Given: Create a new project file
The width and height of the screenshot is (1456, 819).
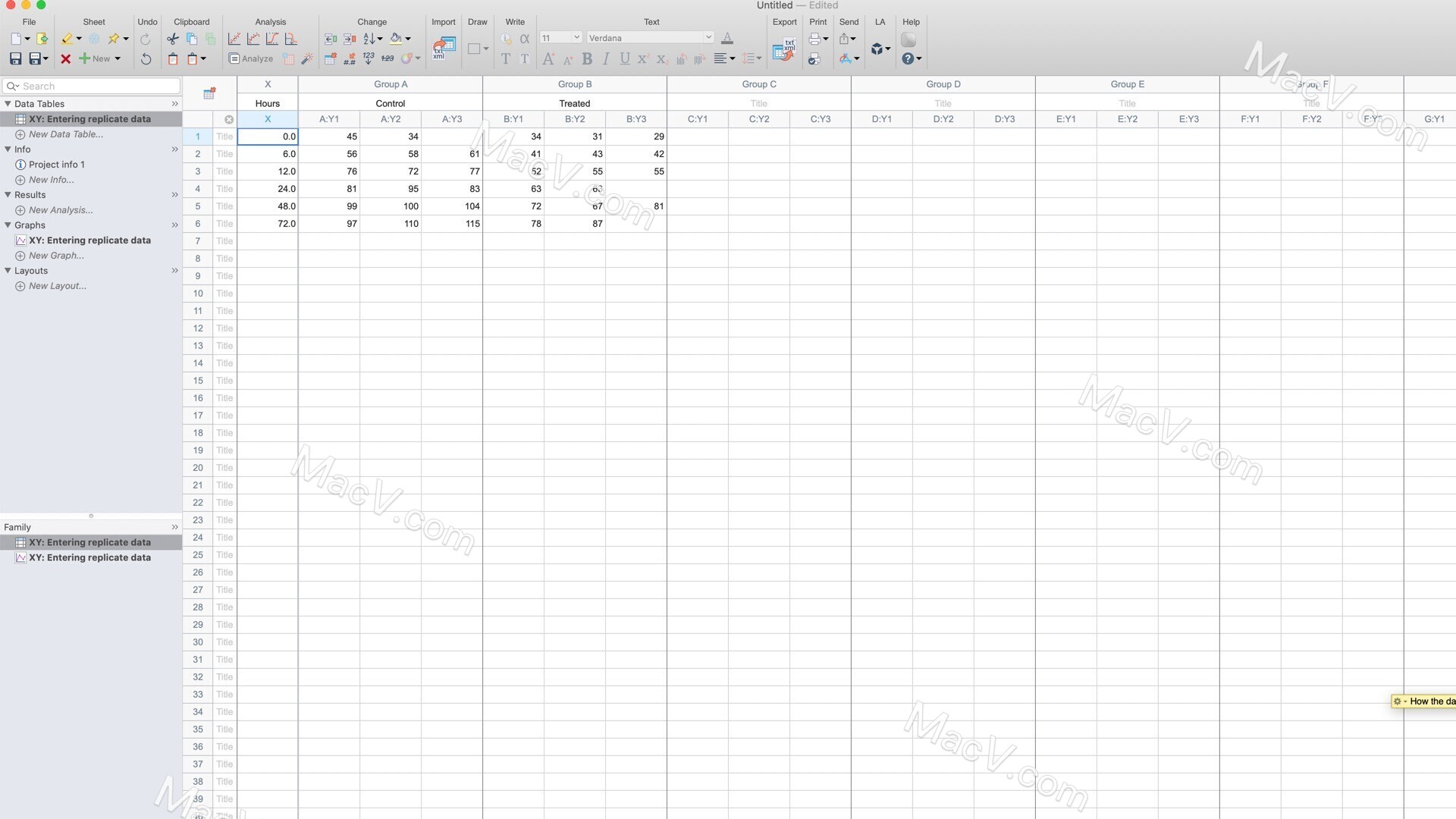Looking at the screenshot, I should 14,38.
